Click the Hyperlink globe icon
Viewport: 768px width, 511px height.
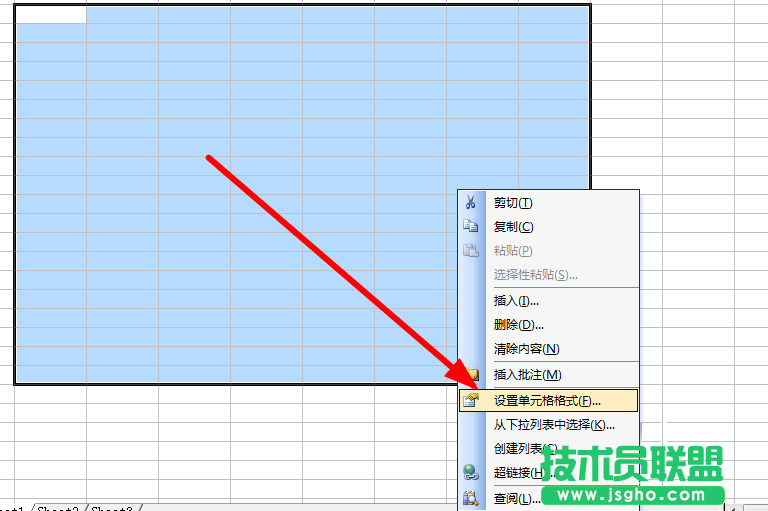tap(471, 472)
